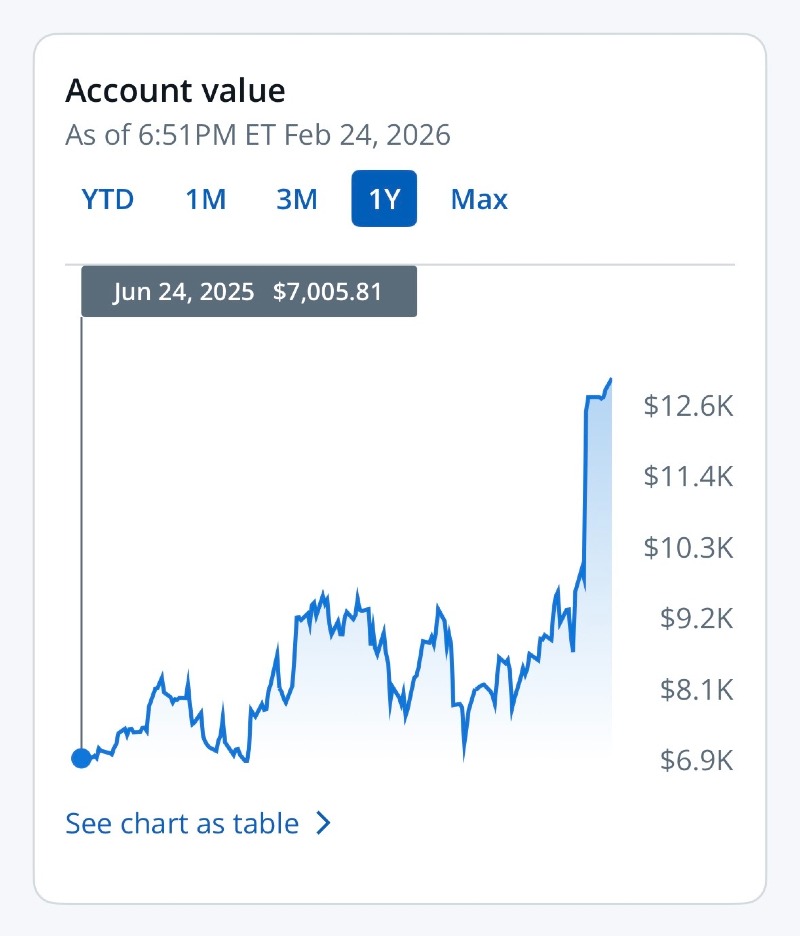Click the As of 6:51PM ET timestamp
The image size is (800, 936).
(x=258, y=134)
